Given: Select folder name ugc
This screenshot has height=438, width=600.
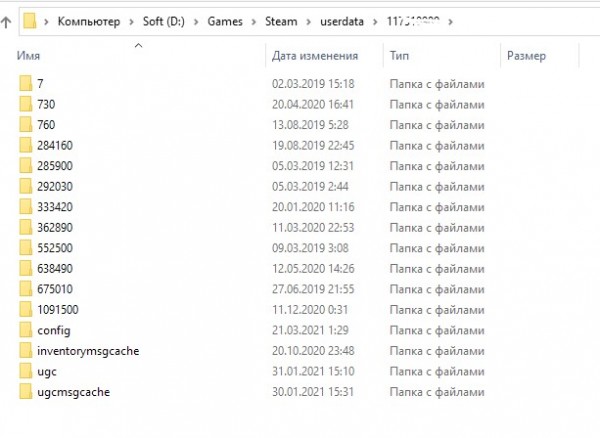Looking at the screenshot, I should (47, 372).
